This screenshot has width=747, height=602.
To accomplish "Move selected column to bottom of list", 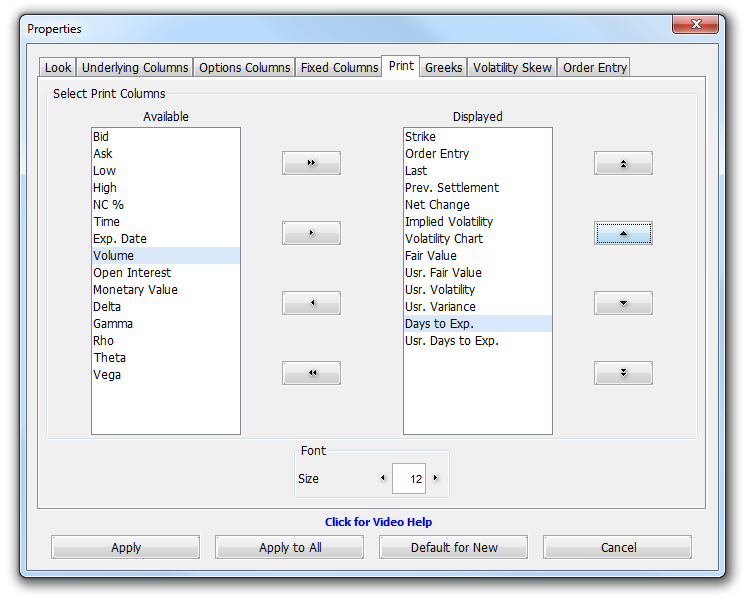I will click(x=623, y=373).
